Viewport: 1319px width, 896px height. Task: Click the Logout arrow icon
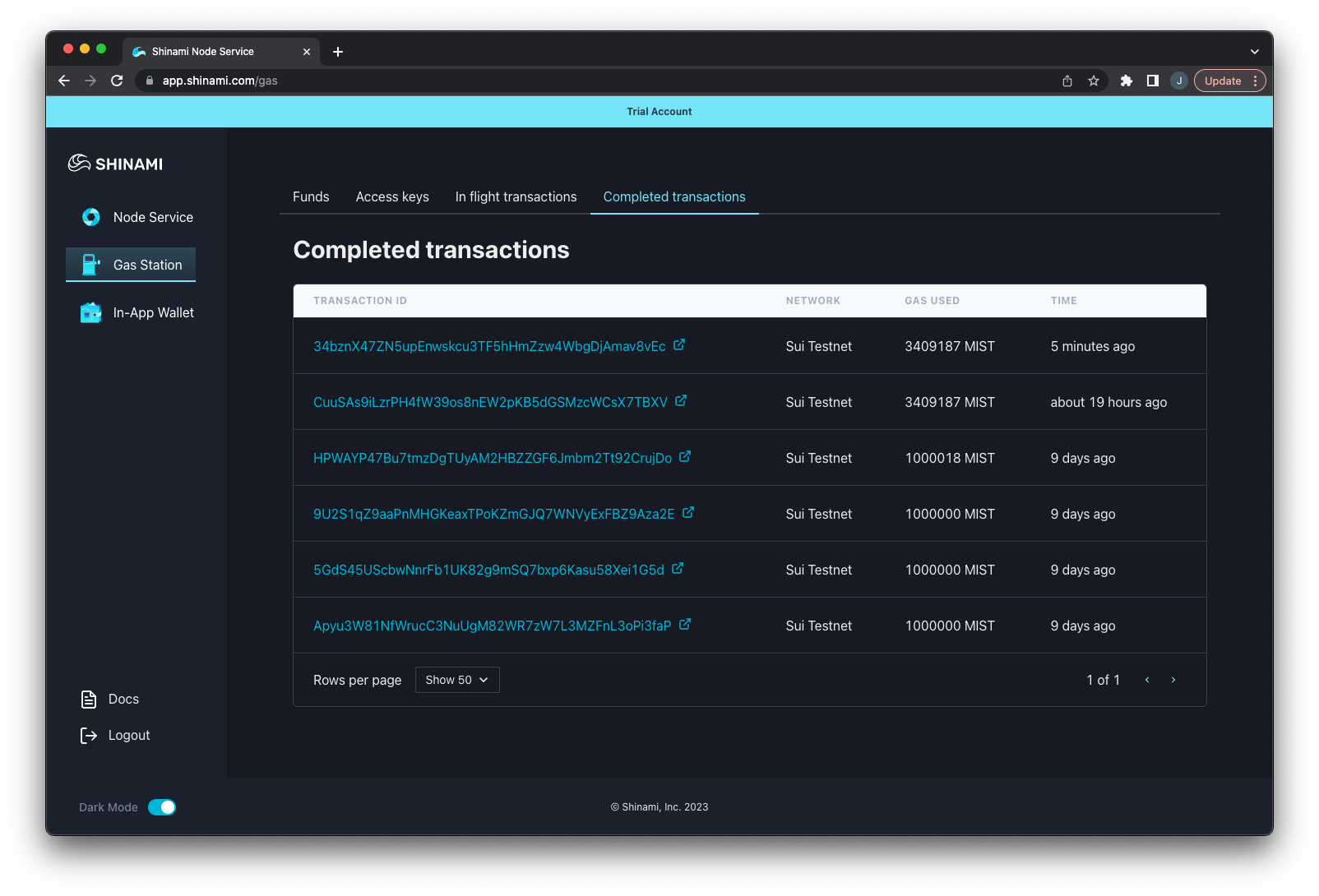tap(89, 736)
